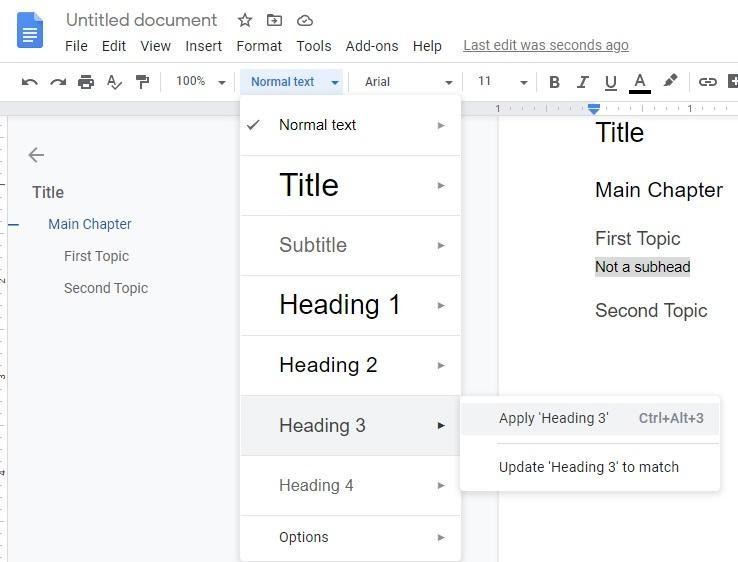The image size is (738, 562).
Task: Open the zoom level dropdown
Action: 200,82
